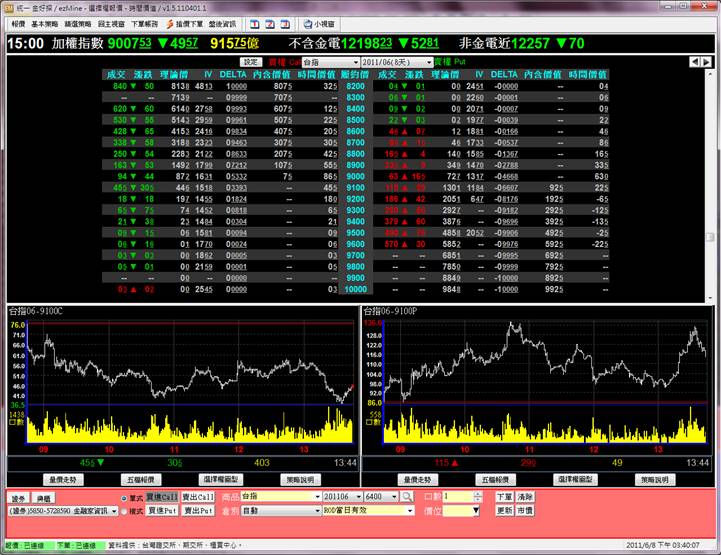Viewport: 721px width, 555px height.
Task: Open the ROD當日有效 order condition dropdown
Action: pos(409,510)
